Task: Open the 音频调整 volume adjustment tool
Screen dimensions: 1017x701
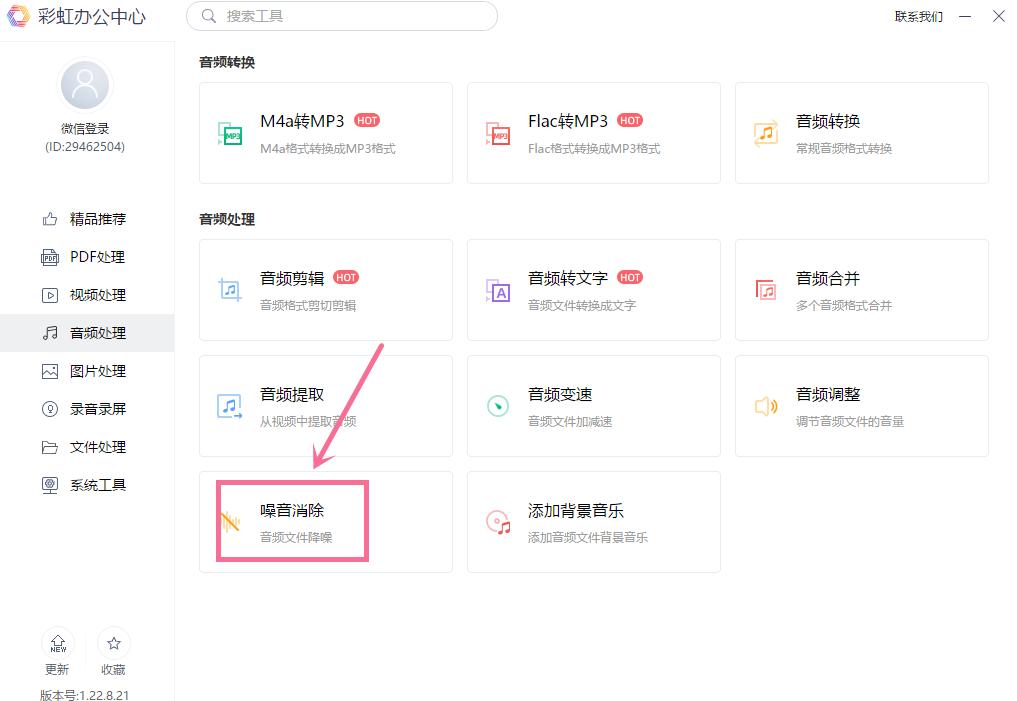Action: pyautogui.click(x=861, y=406)
